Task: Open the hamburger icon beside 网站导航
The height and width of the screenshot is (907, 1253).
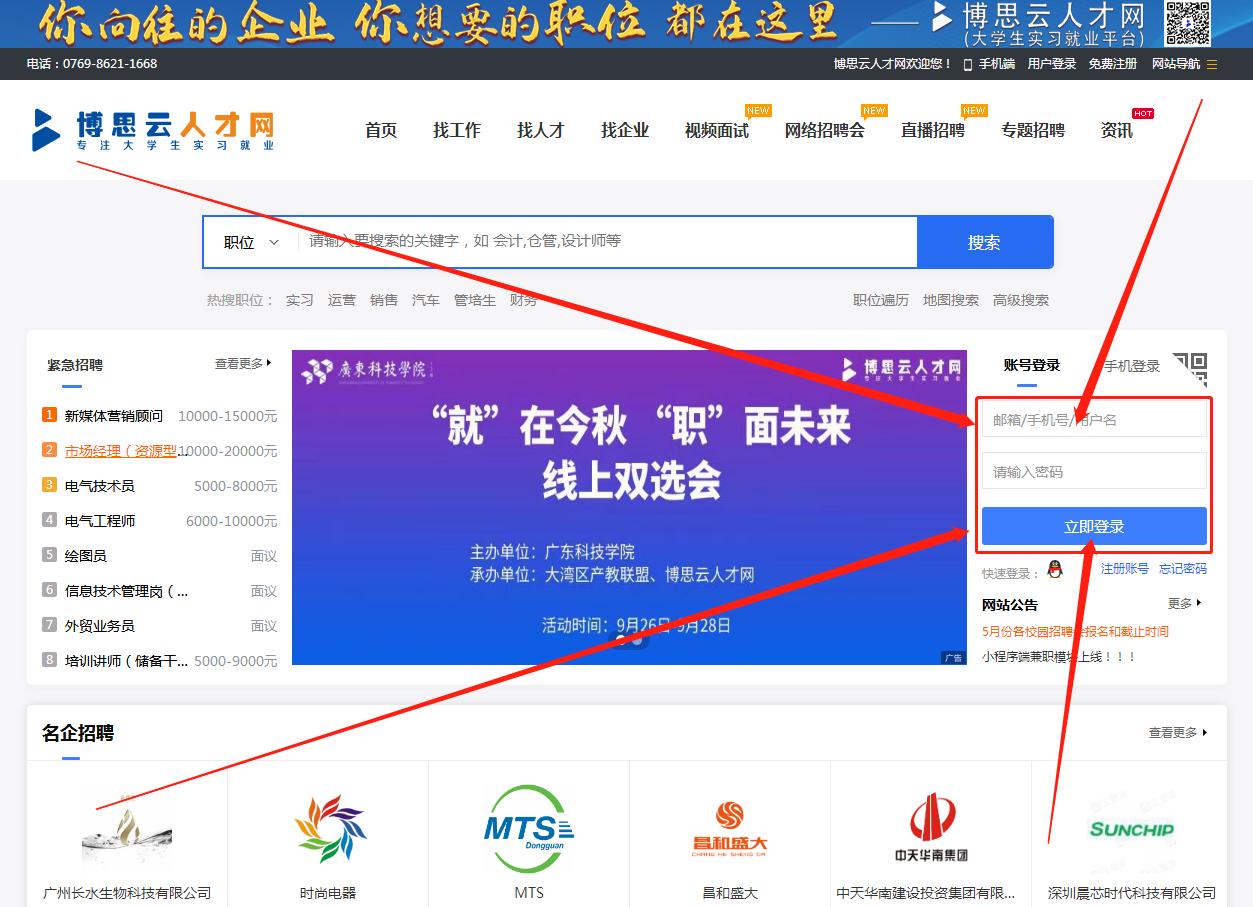Action: (x=1212, y=64)
